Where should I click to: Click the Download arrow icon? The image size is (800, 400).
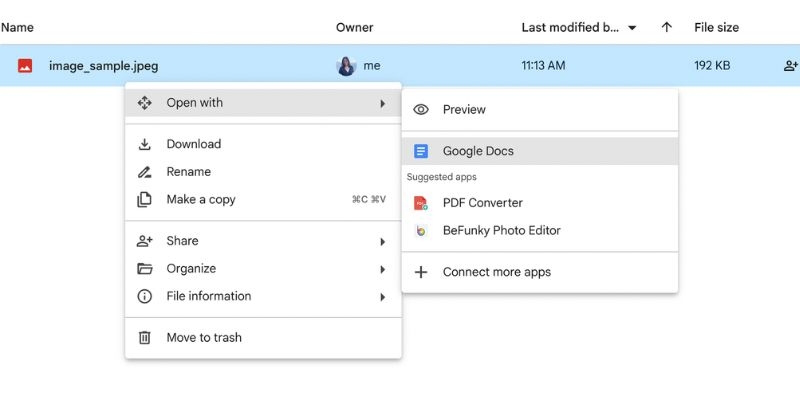(144, 144)
